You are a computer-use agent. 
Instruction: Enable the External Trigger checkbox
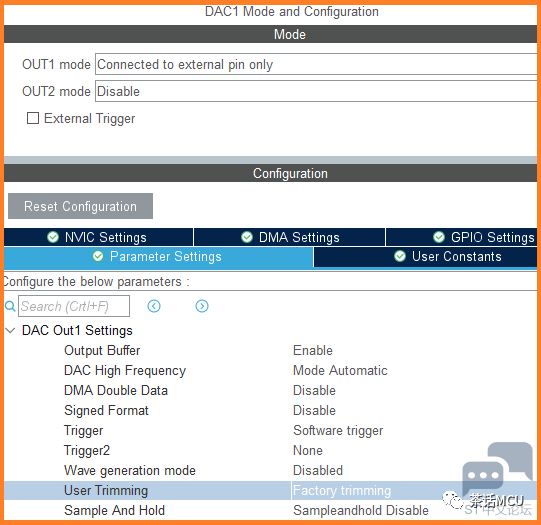(33, 118)
